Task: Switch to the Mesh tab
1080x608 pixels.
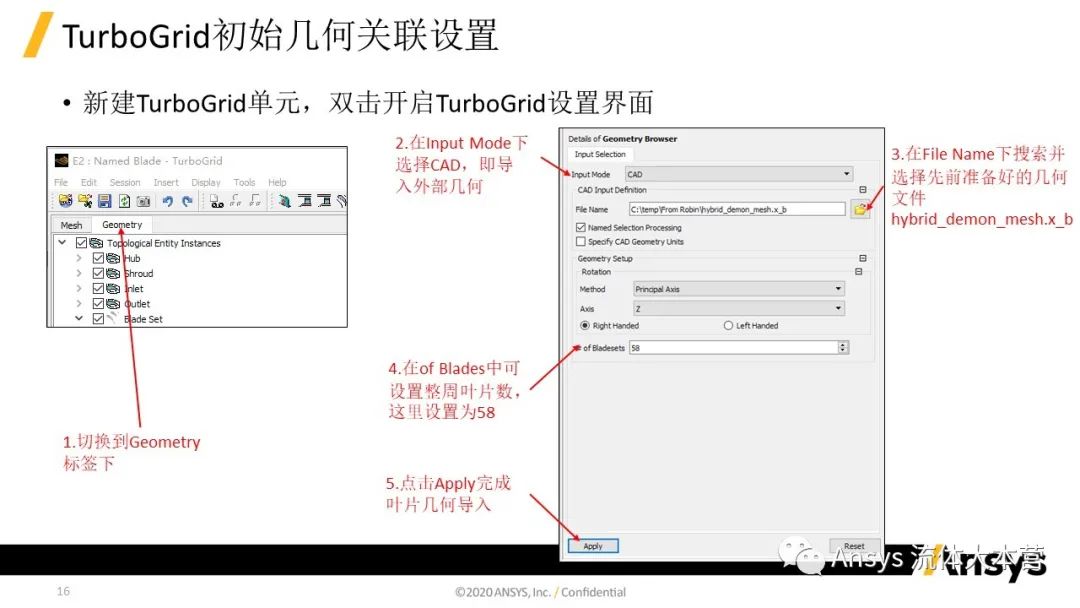Action: tap(71, 225)
